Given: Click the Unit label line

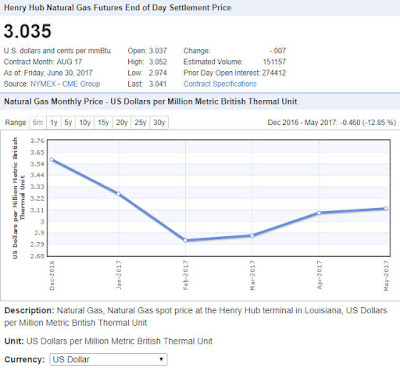Looking at the screenshot, I should [108, 341].
